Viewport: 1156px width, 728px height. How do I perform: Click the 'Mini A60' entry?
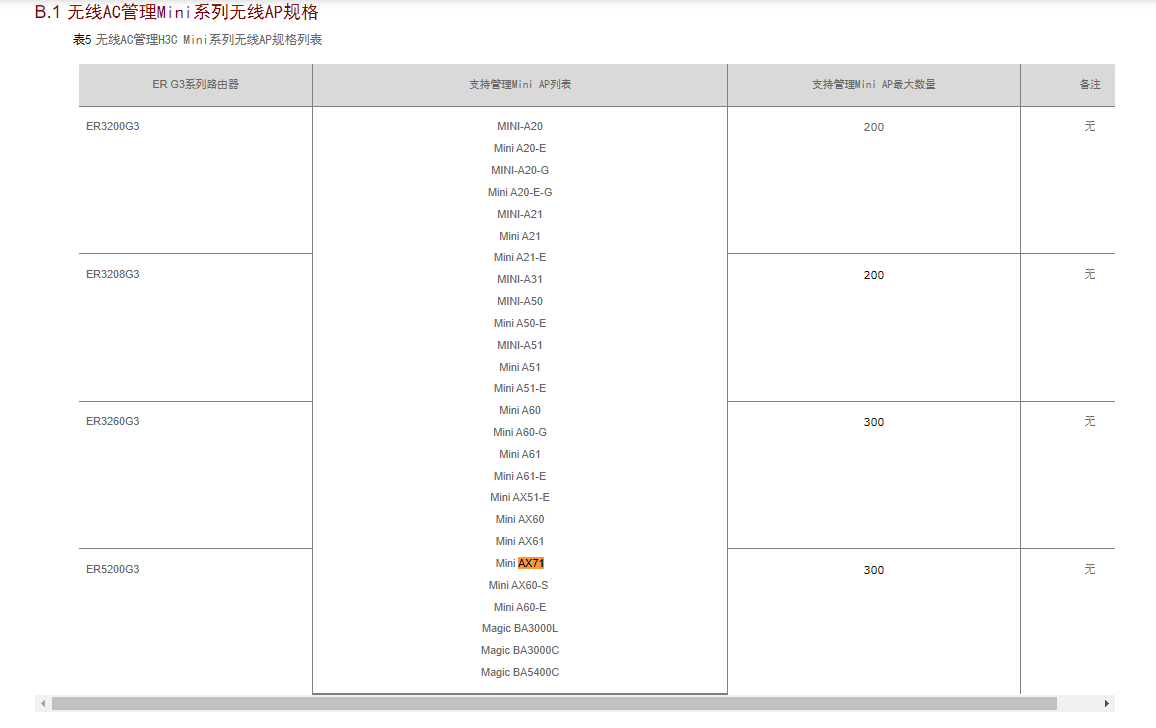520,411
